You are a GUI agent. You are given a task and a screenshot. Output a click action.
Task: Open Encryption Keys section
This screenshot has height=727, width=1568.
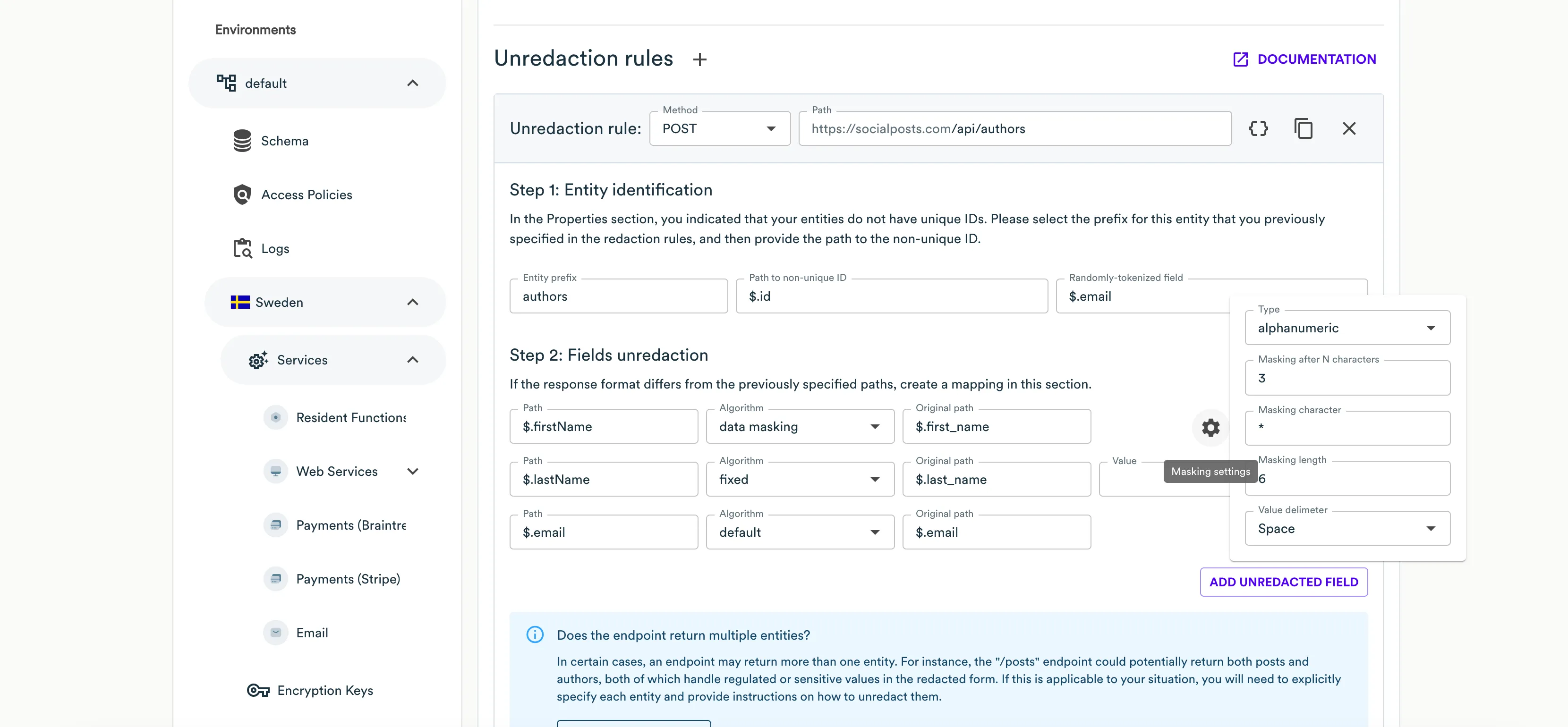[x=324, y=691]
